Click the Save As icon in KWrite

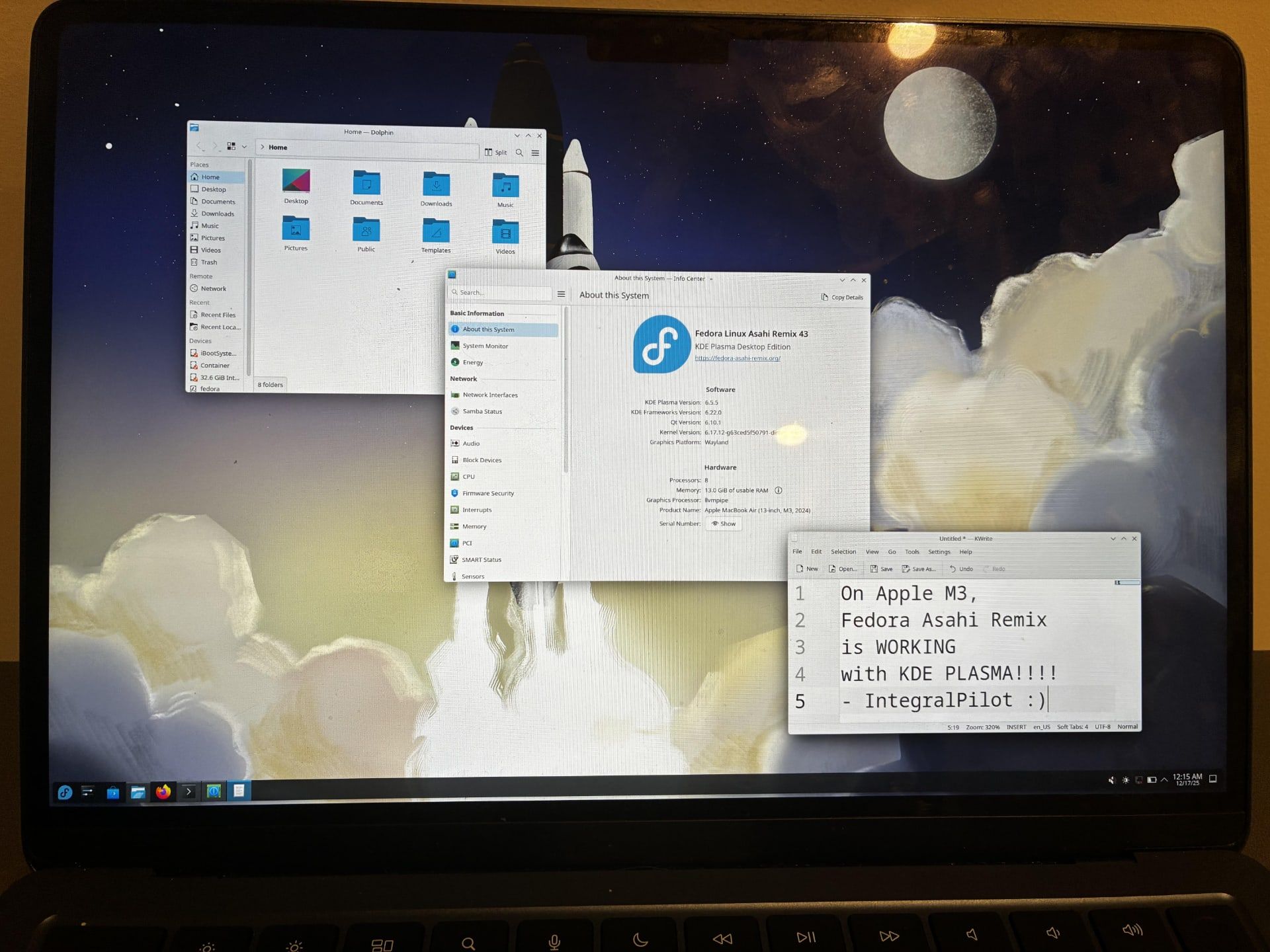pyautogui.click(x=906, y=569)
